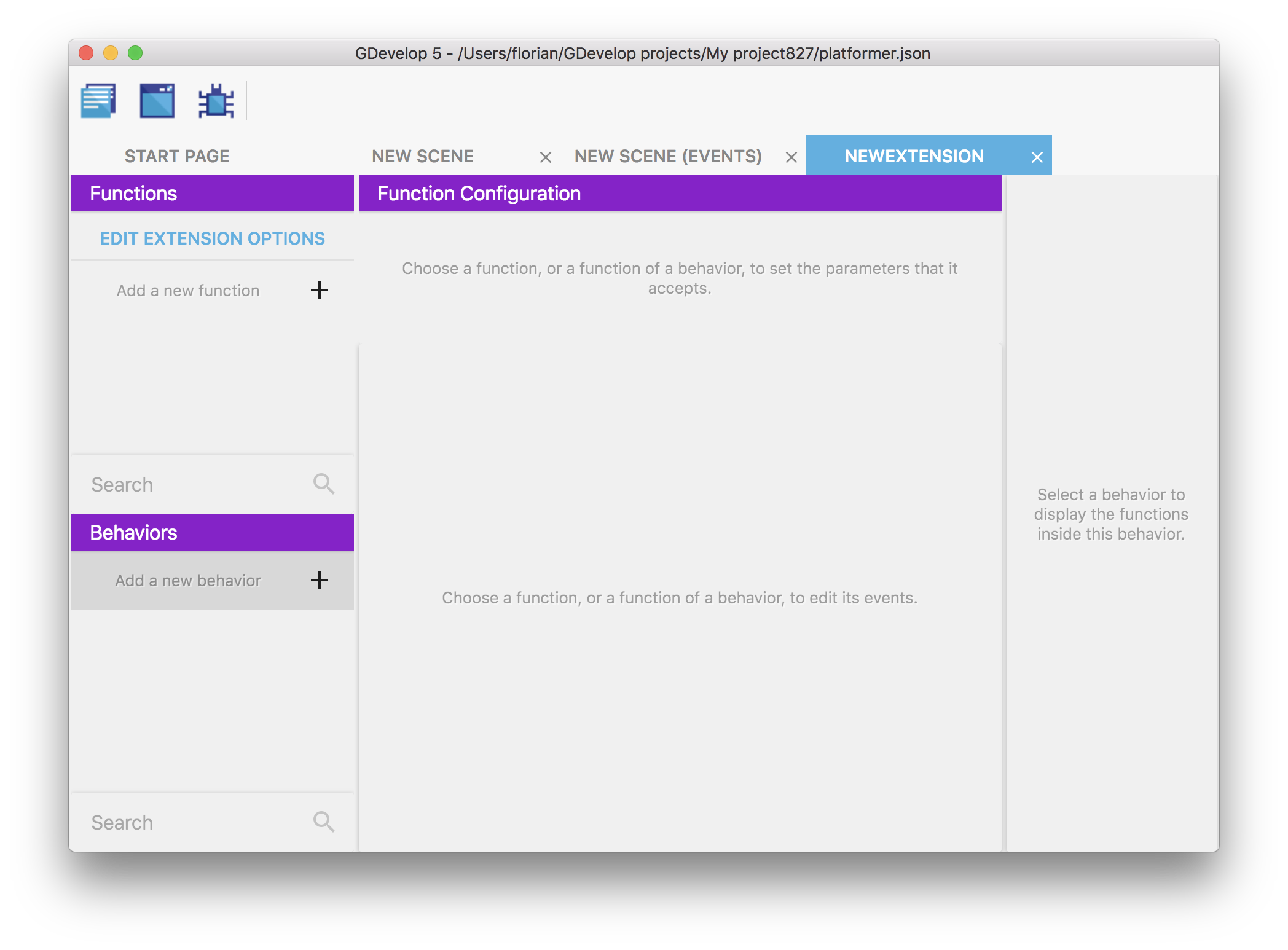This screenshot has height=950, width=1288.
Task: Close the New Scene (Events) tab
Action: [x=791, y=157]
